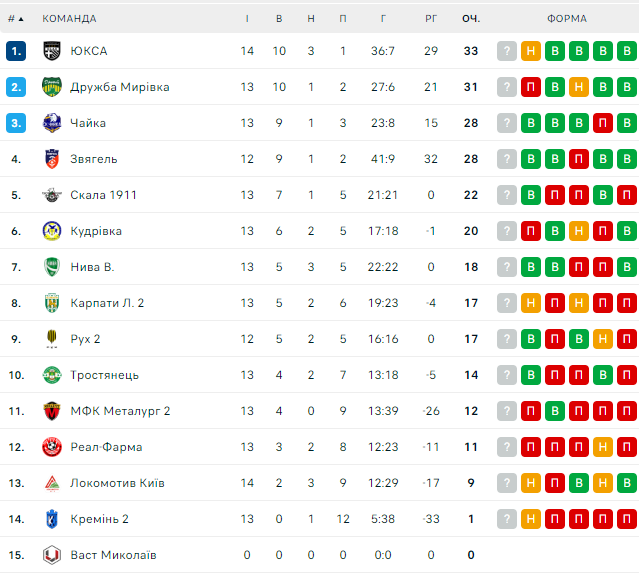Image resolution: width=639 pixels, height=574 pixels.
Task: Click the Чайка team logo
Action: tap(52, 123)
